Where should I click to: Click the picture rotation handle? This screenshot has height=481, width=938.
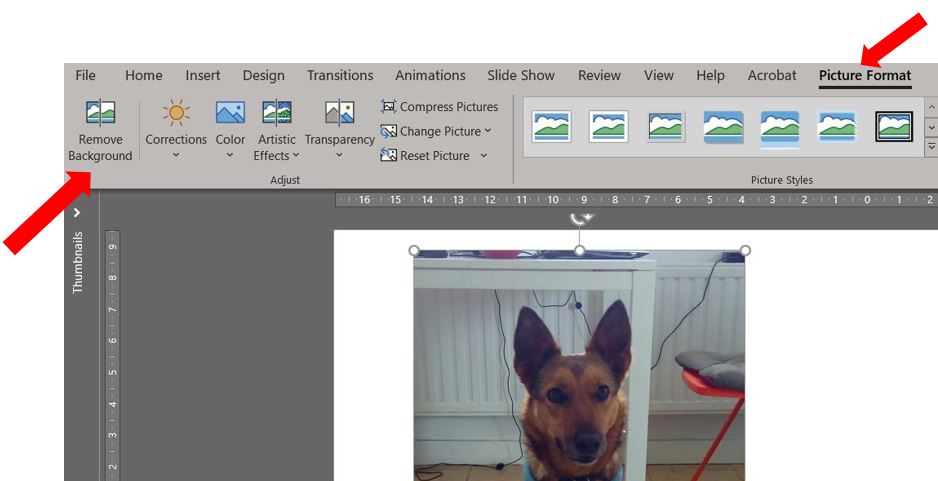[579, 218]
